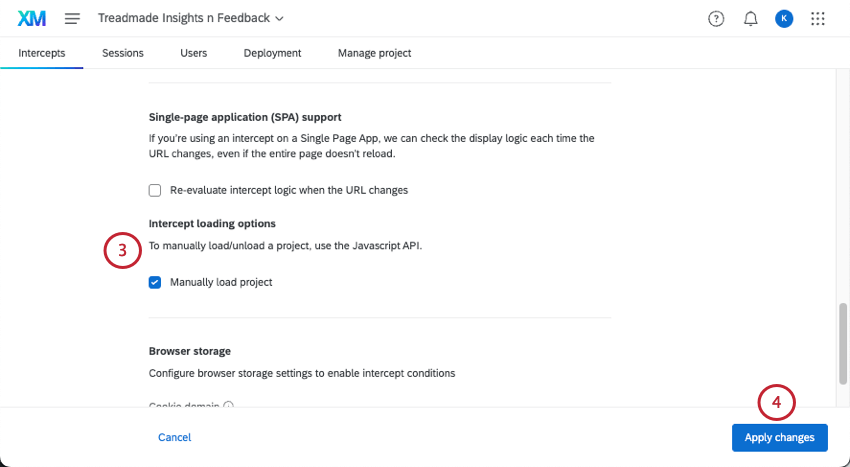Enable Re-evaluate intercept logic when URL changes
The width and height of the screenshot is (850, 467).
155,190
